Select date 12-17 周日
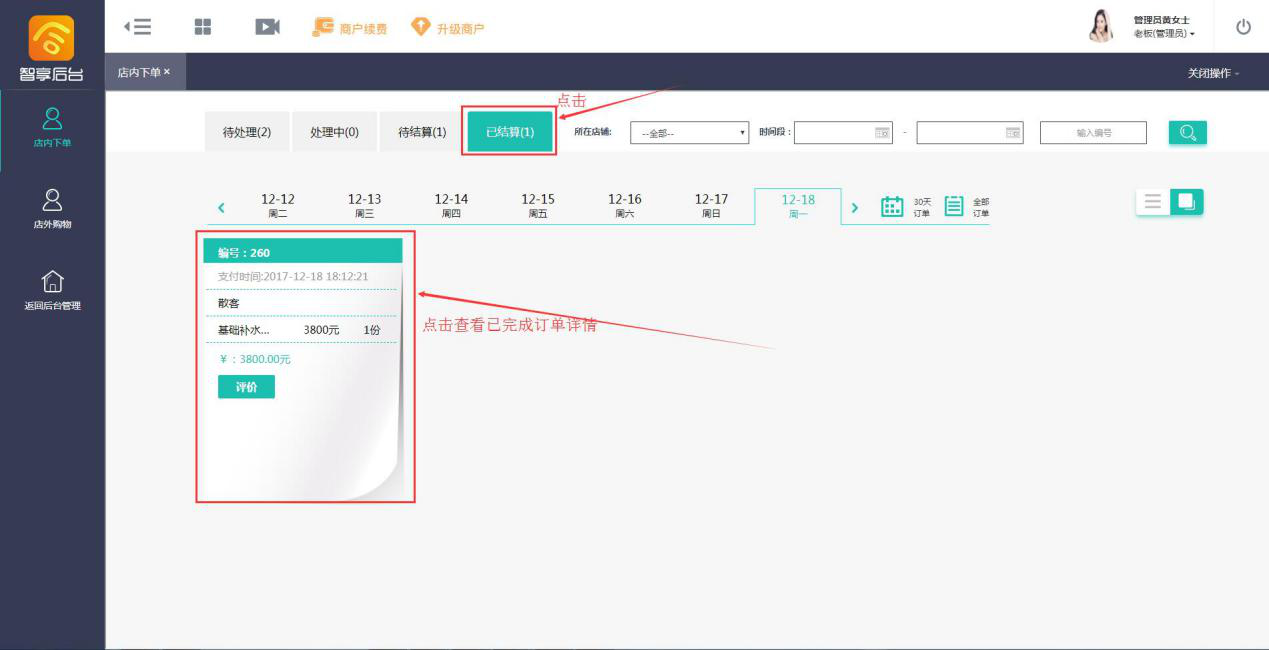The image size is (1269, 650). click(x=711, y=205)
